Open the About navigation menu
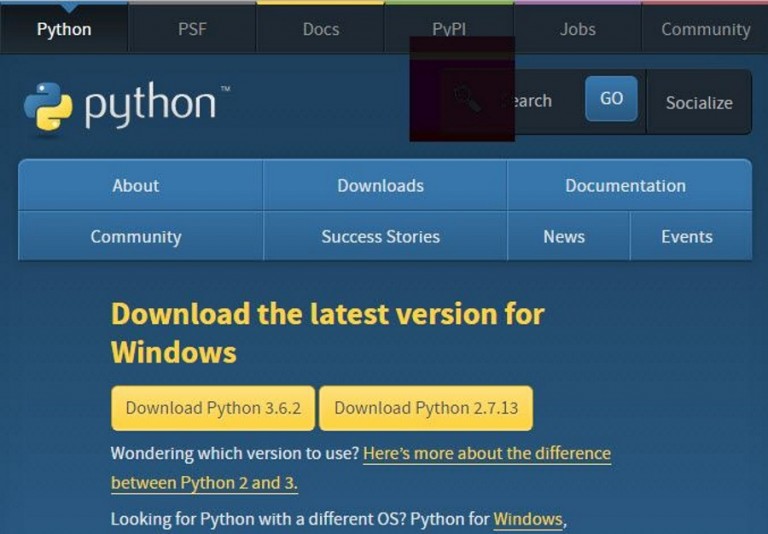The height and width of the screenshot is (534, 768). (x=135, y=185)
